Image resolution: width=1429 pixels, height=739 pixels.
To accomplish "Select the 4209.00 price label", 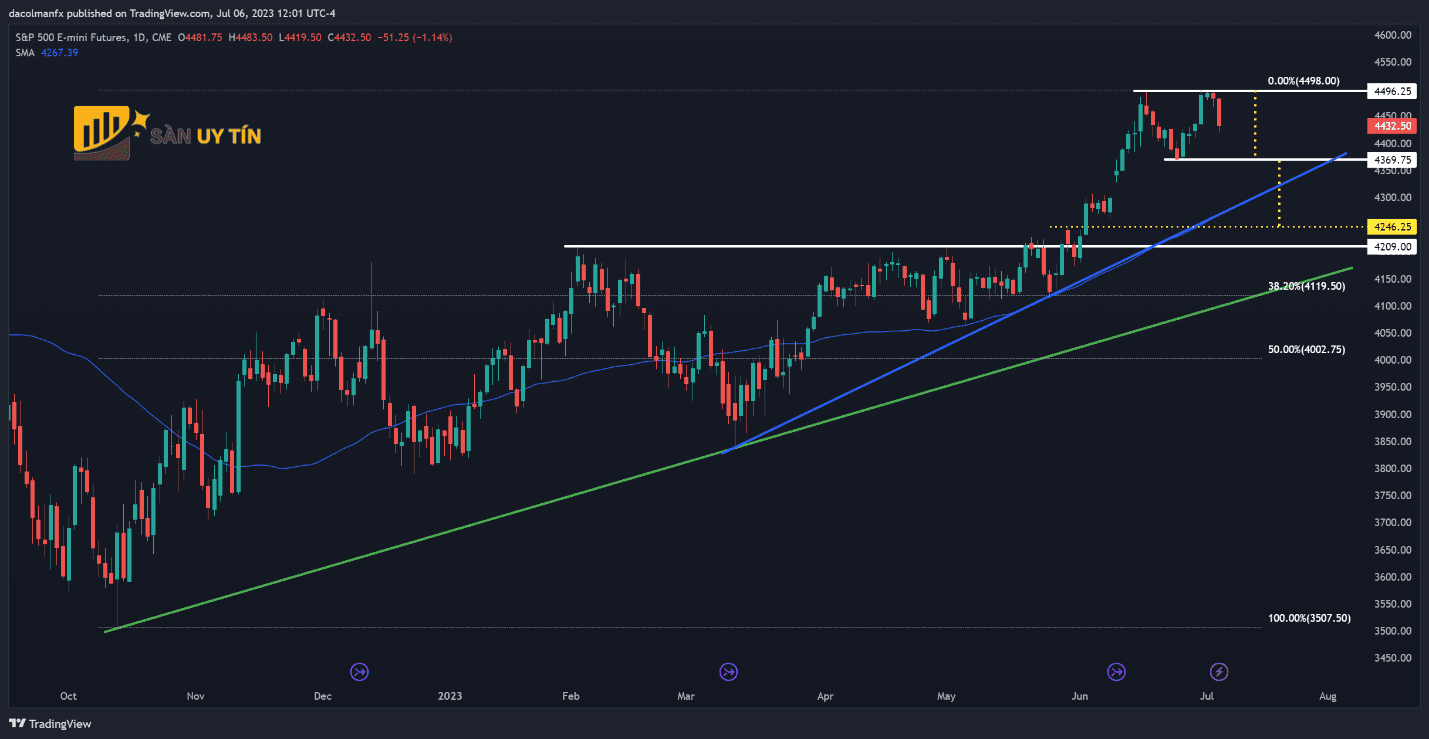I will point(1393,246).
